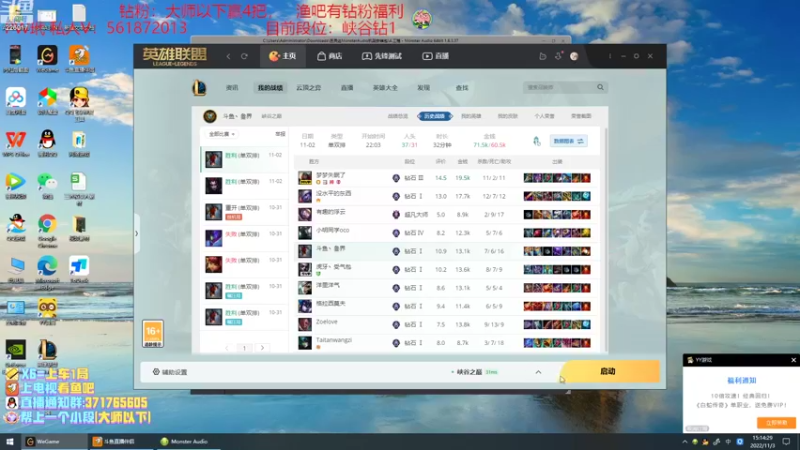Select 云顶之弈 in the sub-navigation
The width and height of the screenshot is (800, 450).
click(309, 88)
